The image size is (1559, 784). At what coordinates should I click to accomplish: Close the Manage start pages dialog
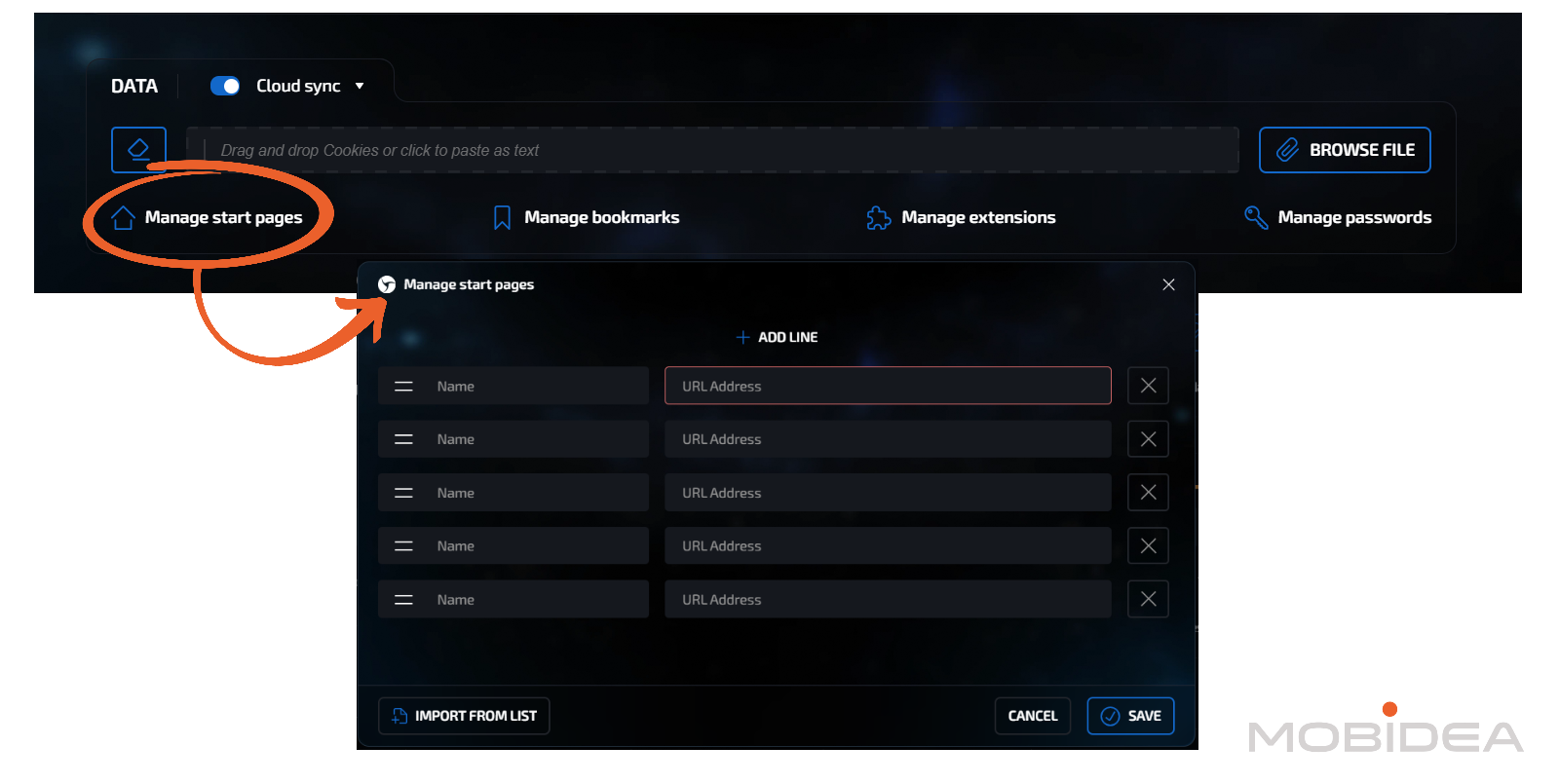pyautogui.click(x=1168, y=284)
